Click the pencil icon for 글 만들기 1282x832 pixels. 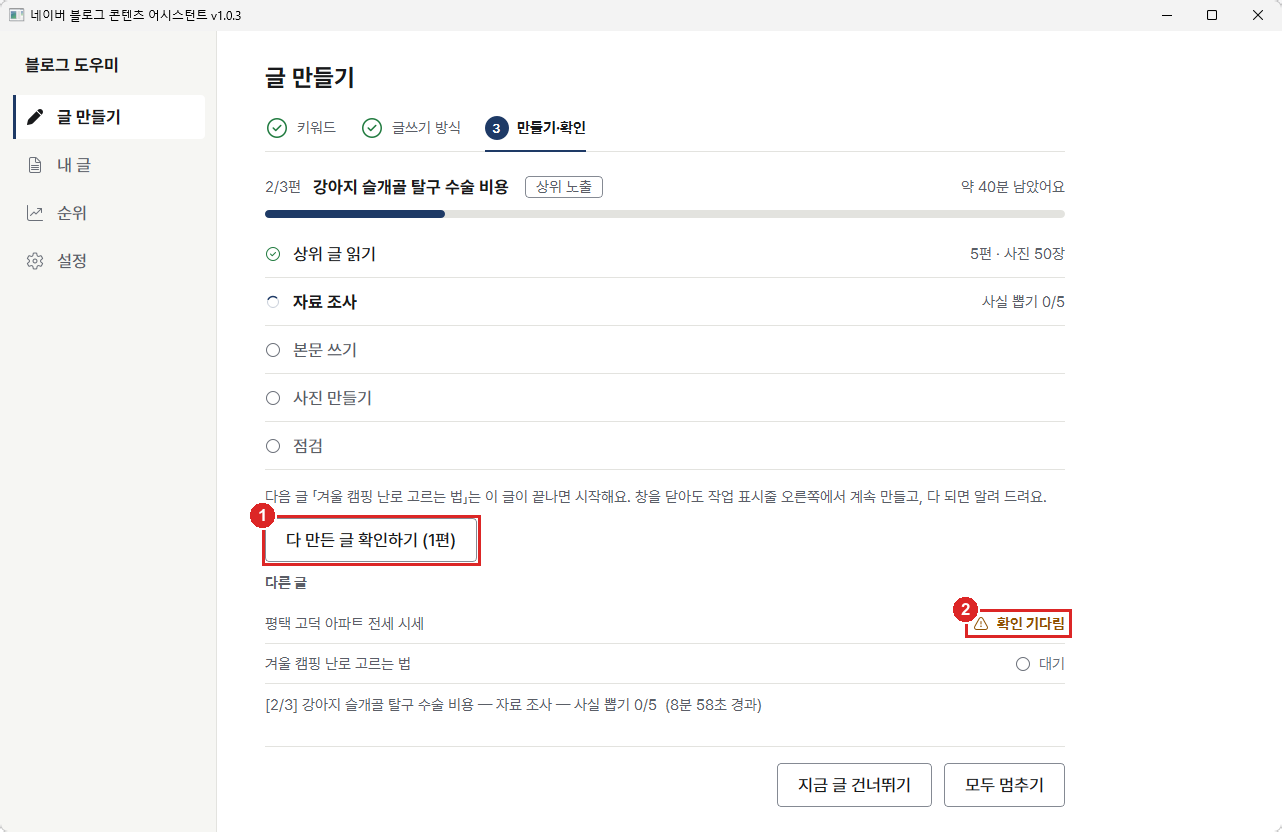click(x=35, y=117)
